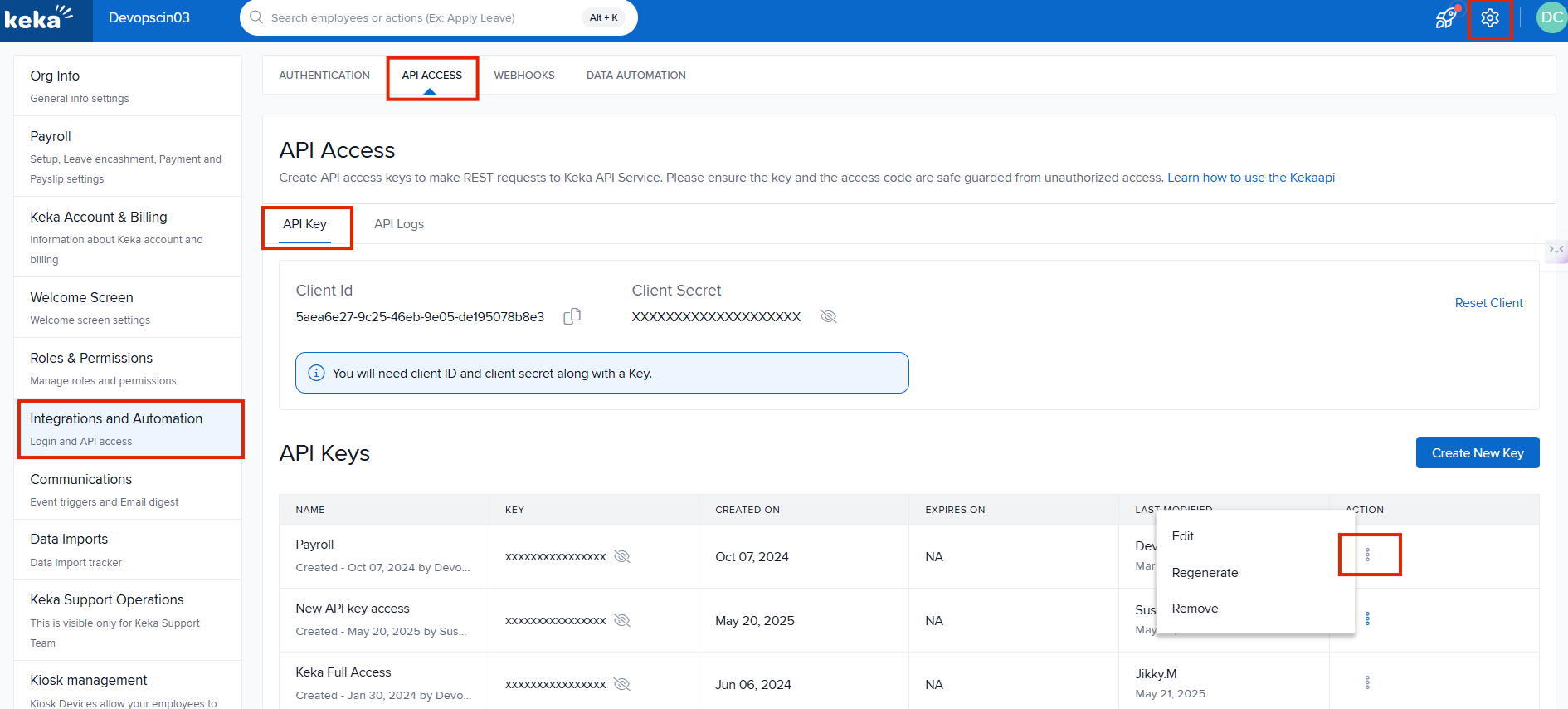1568x709 pixels.
Task: Show the New API key access key
Action: click(621, 620)
